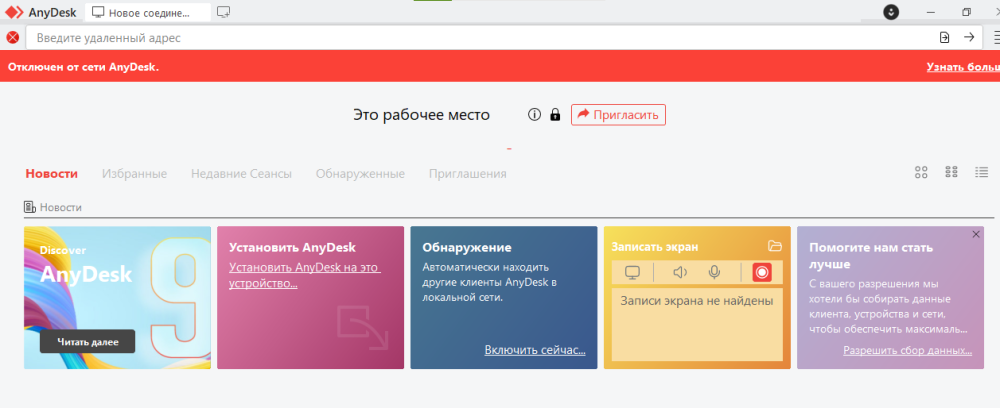Select the Новое соединение session tab

pyautogui.click(x=149, y=12)
